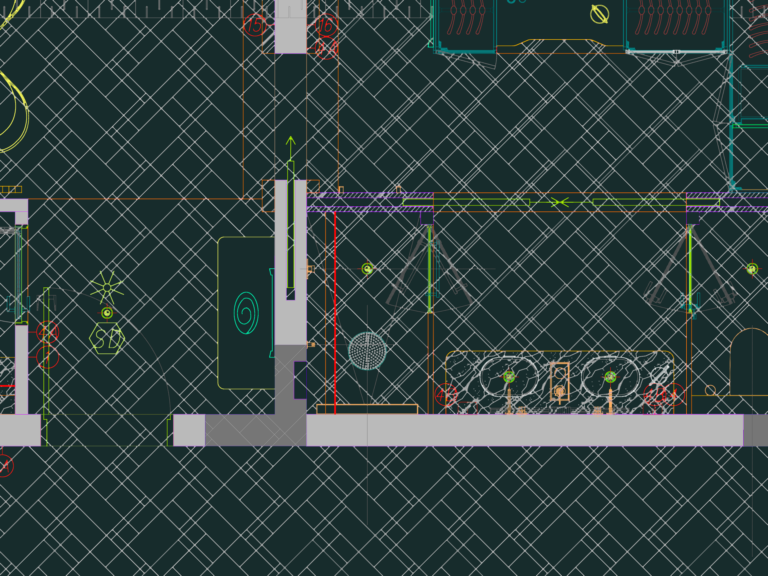Select the long light gray bottom wall
This screenshot has width=768, height=576.
(525, 430)
